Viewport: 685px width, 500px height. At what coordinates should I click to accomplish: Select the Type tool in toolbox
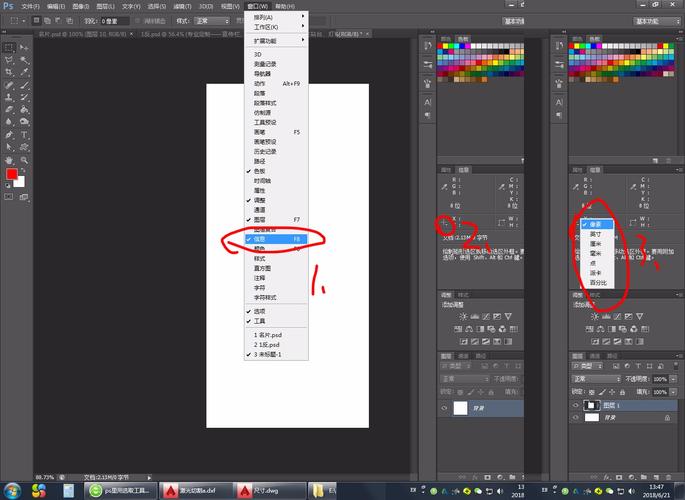point(24,135)
